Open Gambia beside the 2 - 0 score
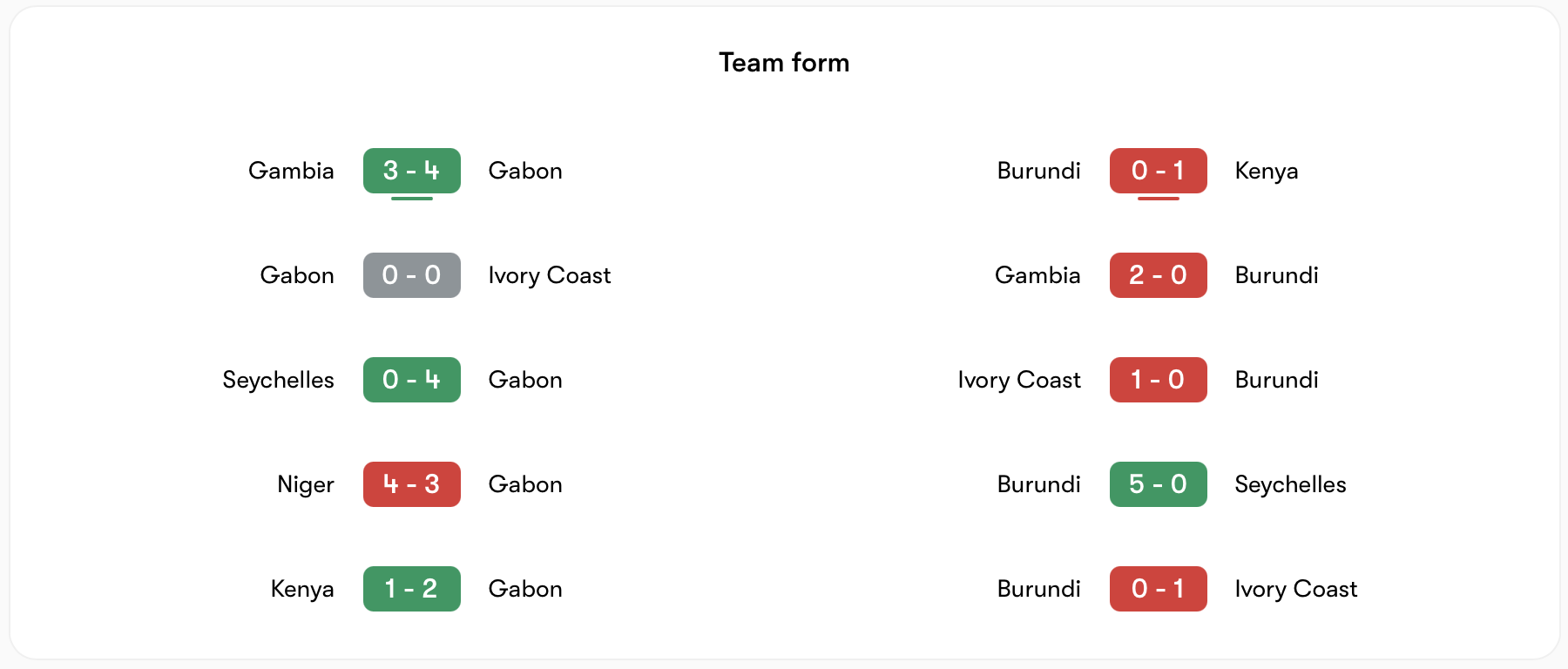The height and width of the screenshot is (669, 1568). click(x=1037, y=275)
